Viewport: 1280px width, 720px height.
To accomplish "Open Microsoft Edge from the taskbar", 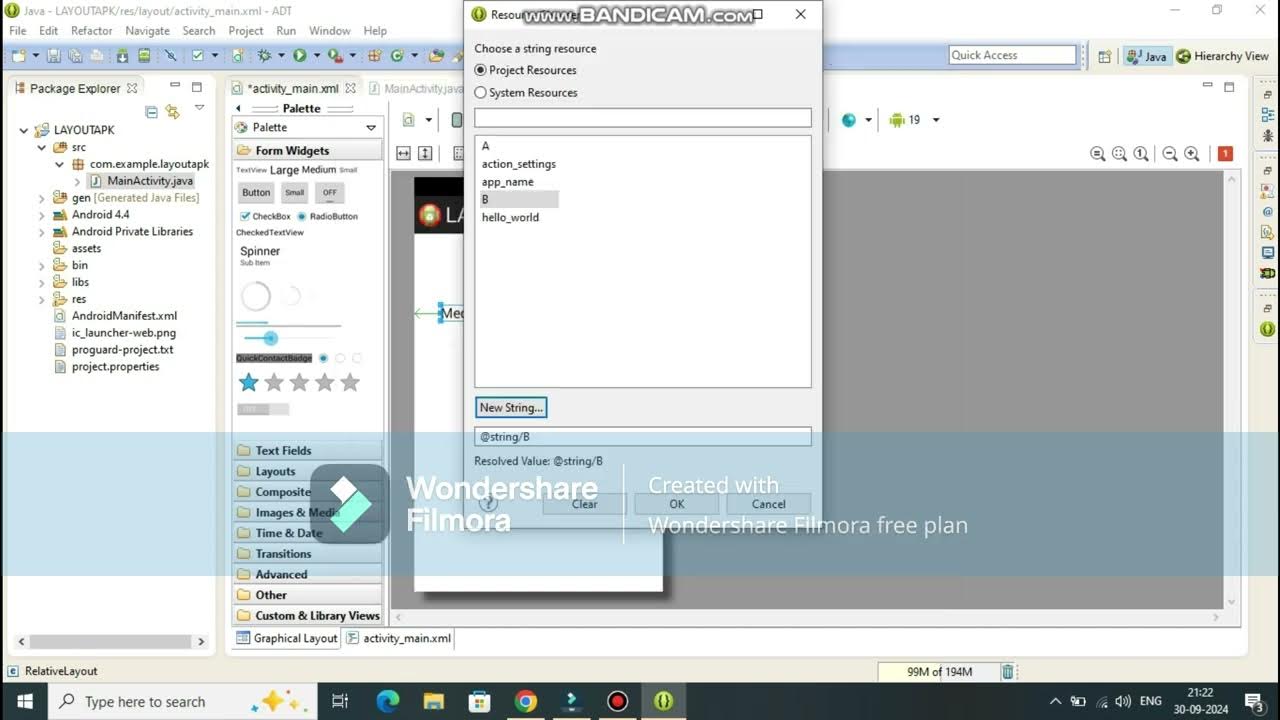I will tap(388, 701).
